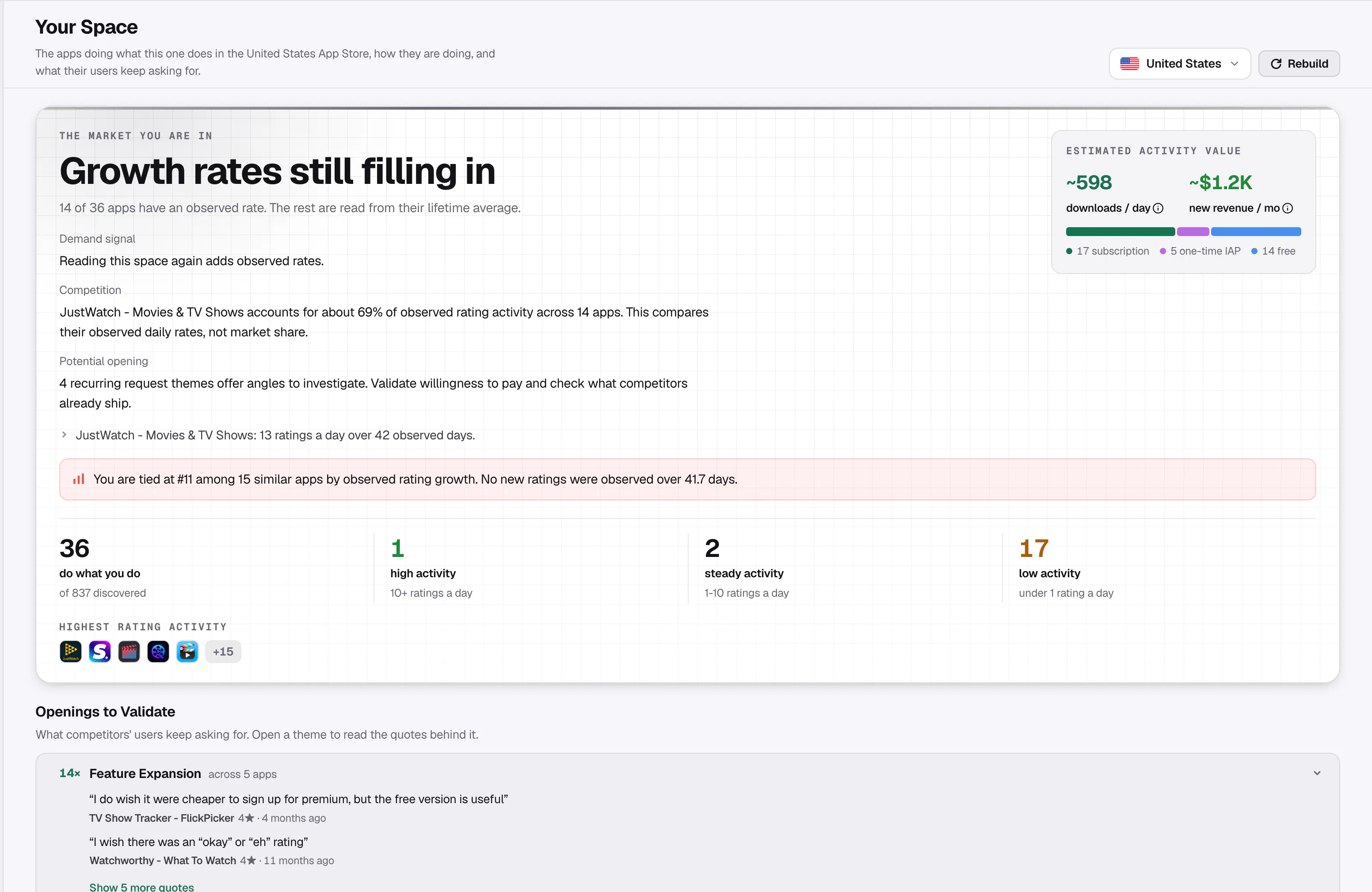Click the Watchworthy - What To Watch source
Image resolution: width=1372 pixels, height=892 pixels.
pos(163,861)
